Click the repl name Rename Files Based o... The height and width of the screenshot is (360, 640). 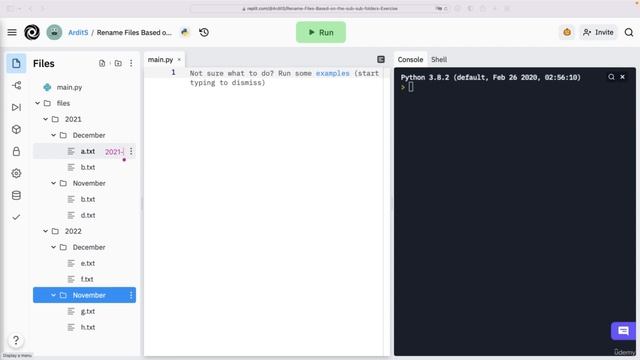pyautogui.click(x=134, y=32)
